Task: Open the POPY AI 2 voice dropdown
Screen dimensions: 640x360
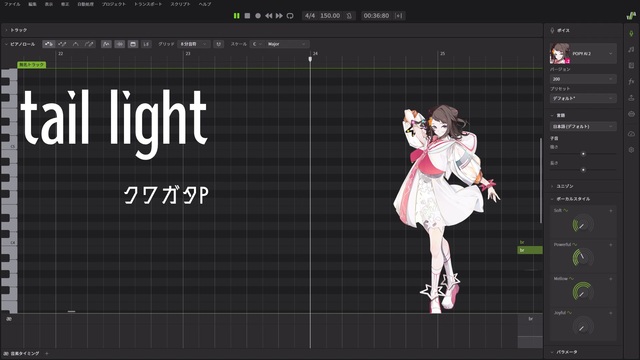Action: point(583,53)
